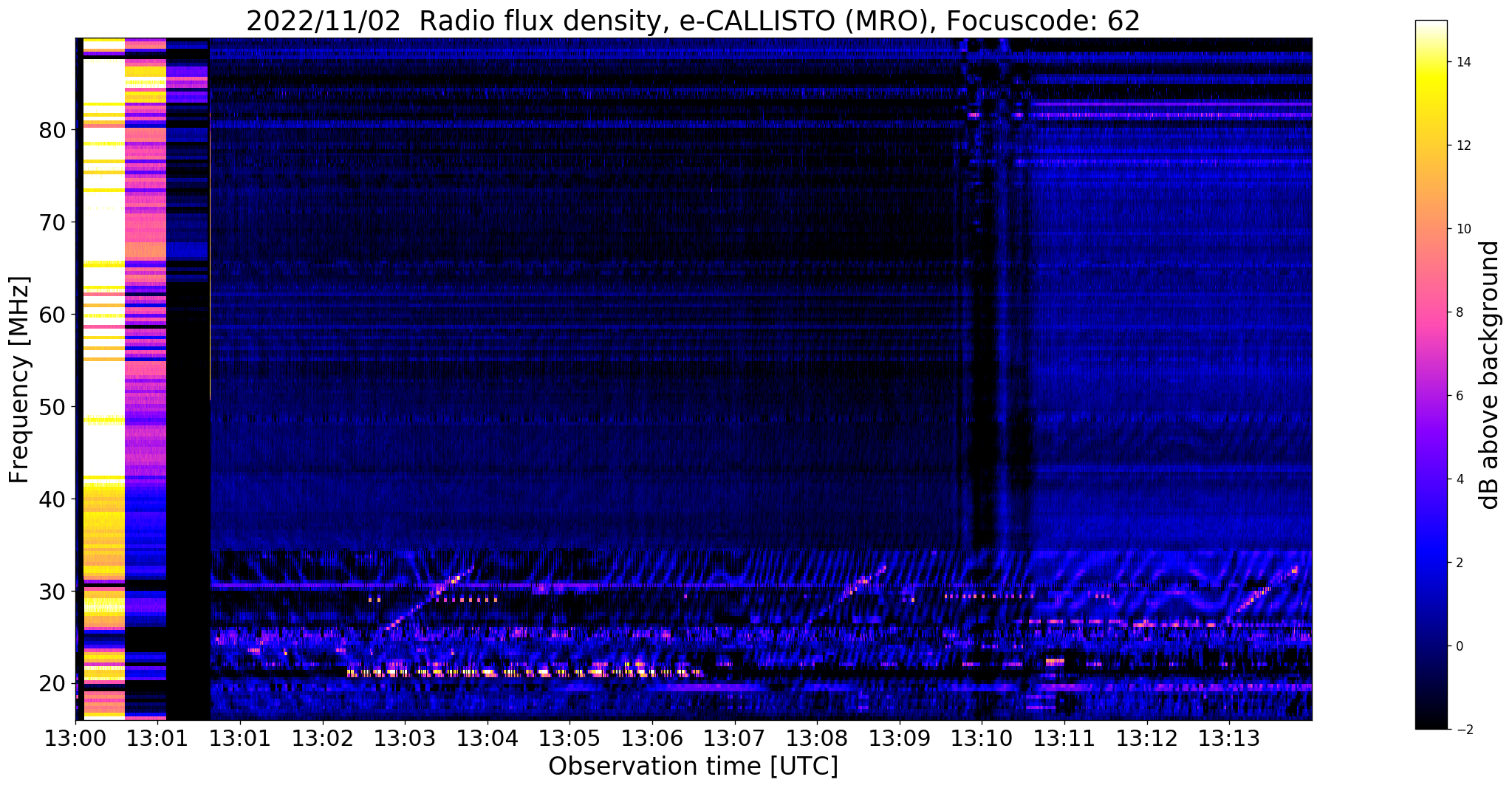Screen dimensions: 1512x788
Task: Click the plot title mentioning e-CALLISTO (MRO)
Action: tap(693, 21)
